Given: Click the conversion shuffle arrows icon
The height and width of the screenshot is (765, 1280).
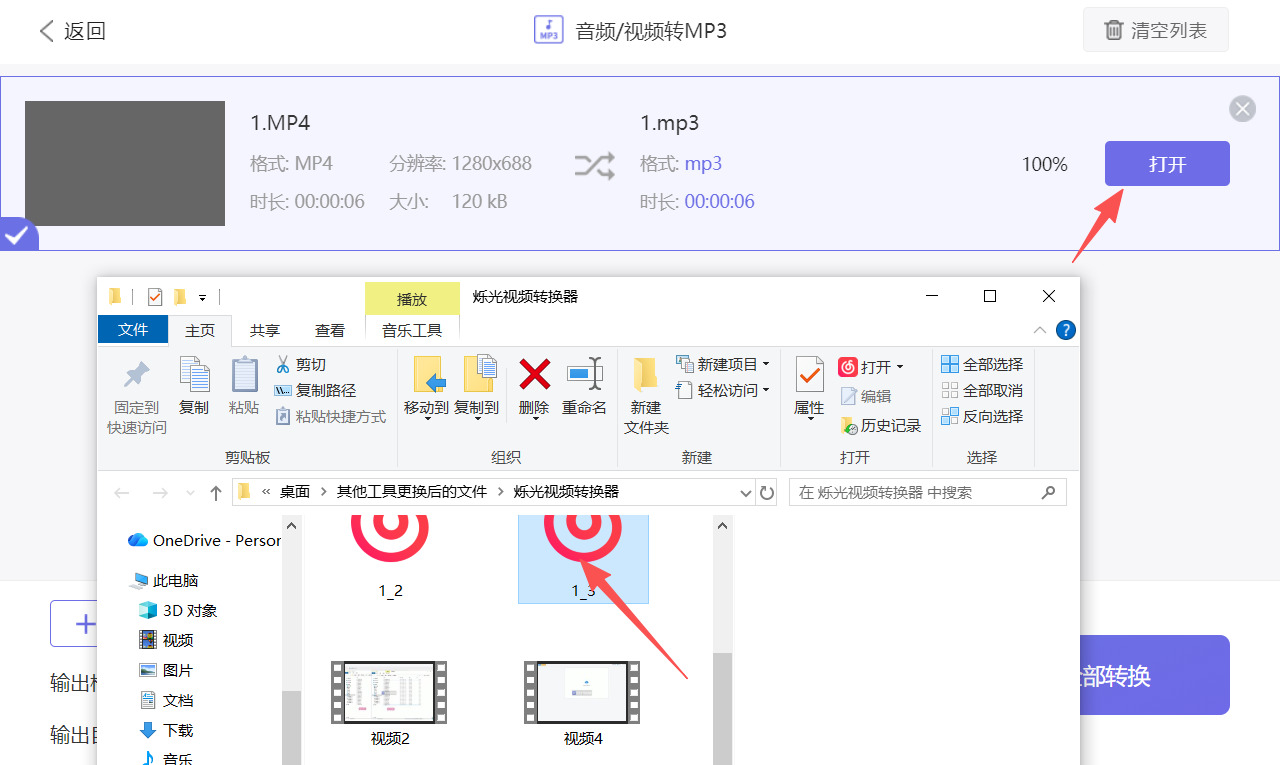Looking at the screenshot, I should pyautogui.click(x=595, y=164).
